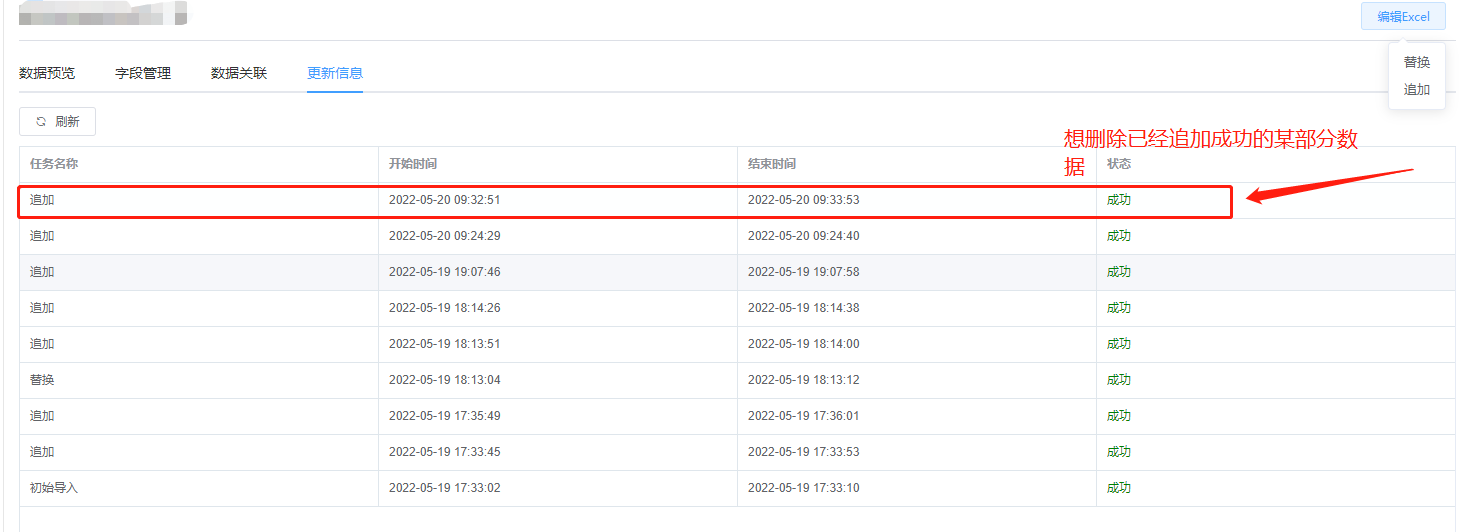Click the 刷新 refresh button

(57, 122)
